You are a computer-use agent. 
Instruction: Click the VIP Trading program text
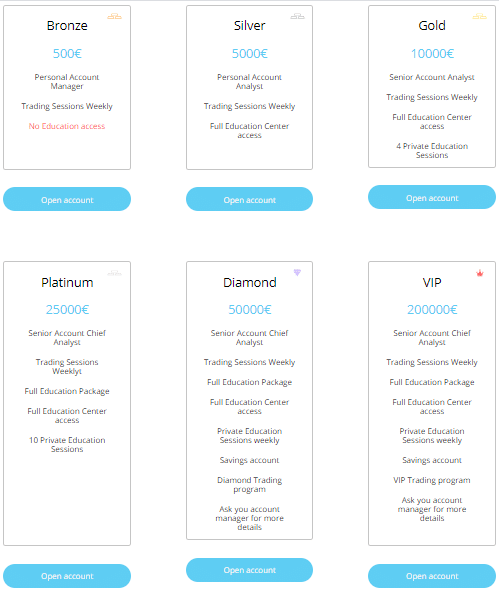pyautogui.click(x=432, y=480)
